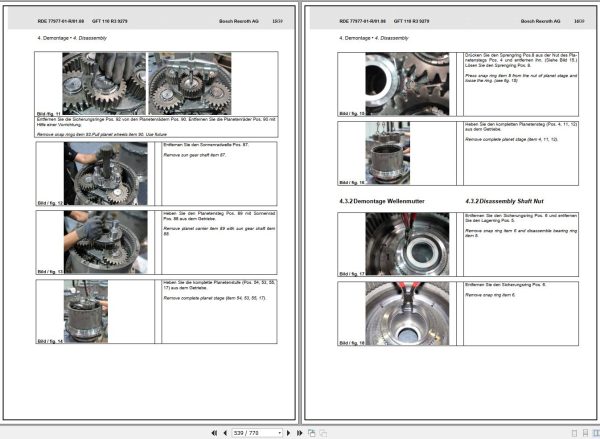Screen dimensions: 600x439
Task: Click the fig. 18 snap ring pliers photo
Action: 407,313
